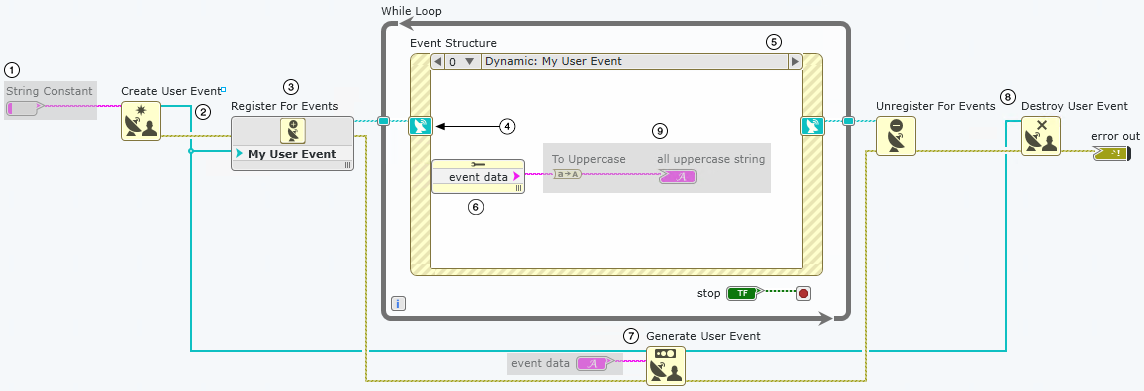The height and width of the screenshot is (391, 1144).
Task: Go to next event case arrow
Action: coord(795,62)
